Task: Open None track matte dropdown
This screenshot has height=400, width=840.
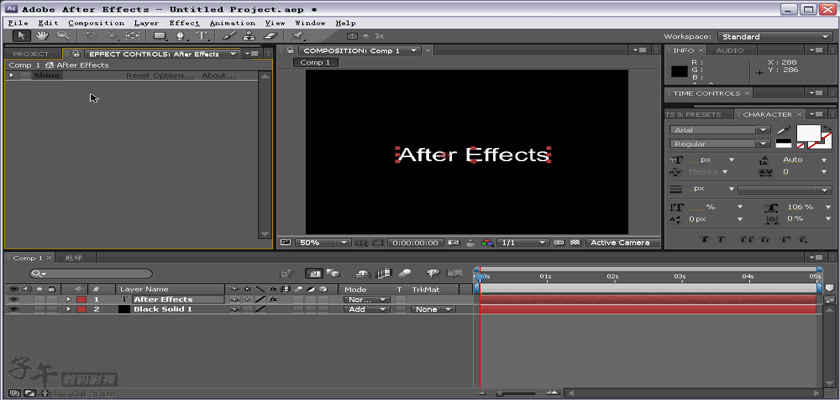Action: coord(433,309)
